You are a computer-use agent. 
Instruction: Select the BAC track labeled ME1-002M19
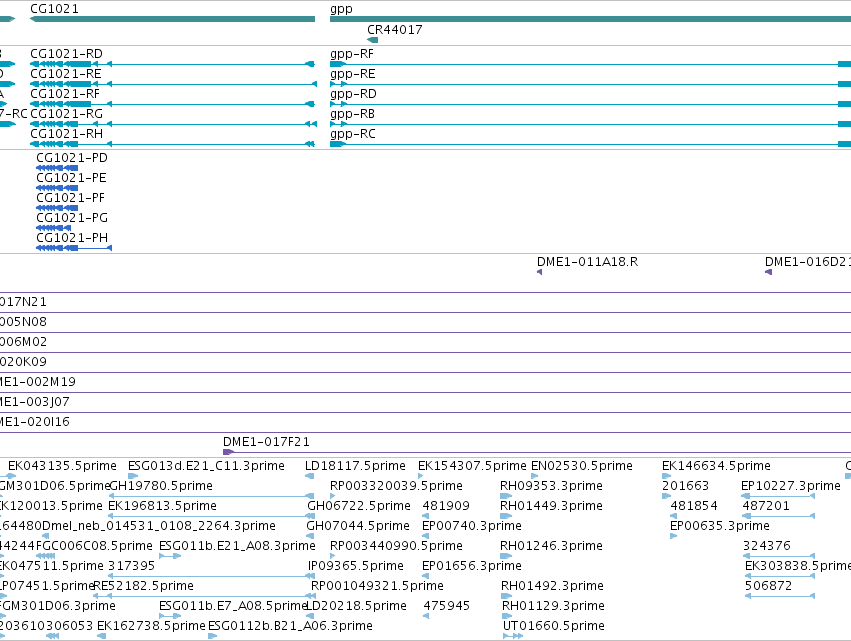(x=37, y=383)
